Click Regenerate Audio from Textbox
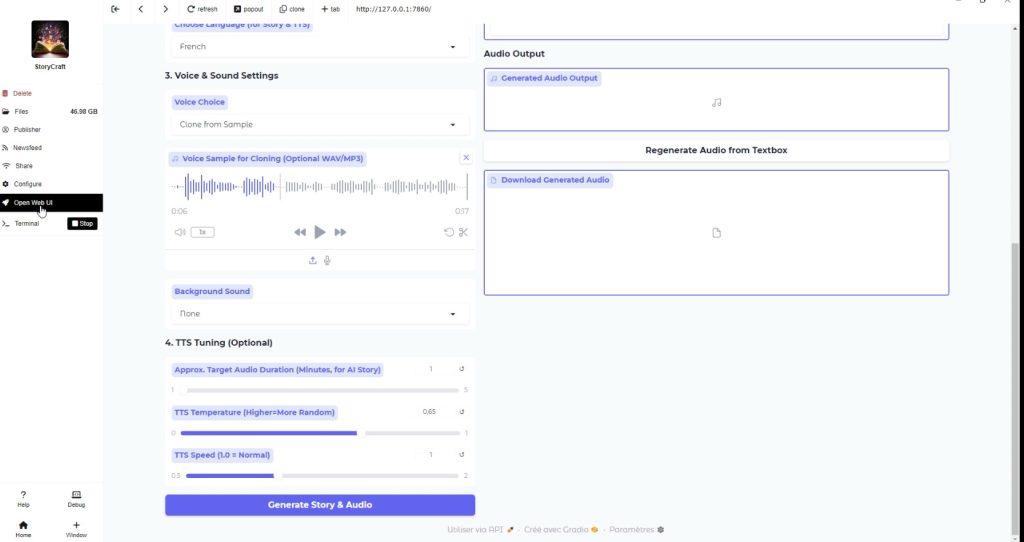The width and height of the screenshot is (1024, 542). (x=716, y=150)
